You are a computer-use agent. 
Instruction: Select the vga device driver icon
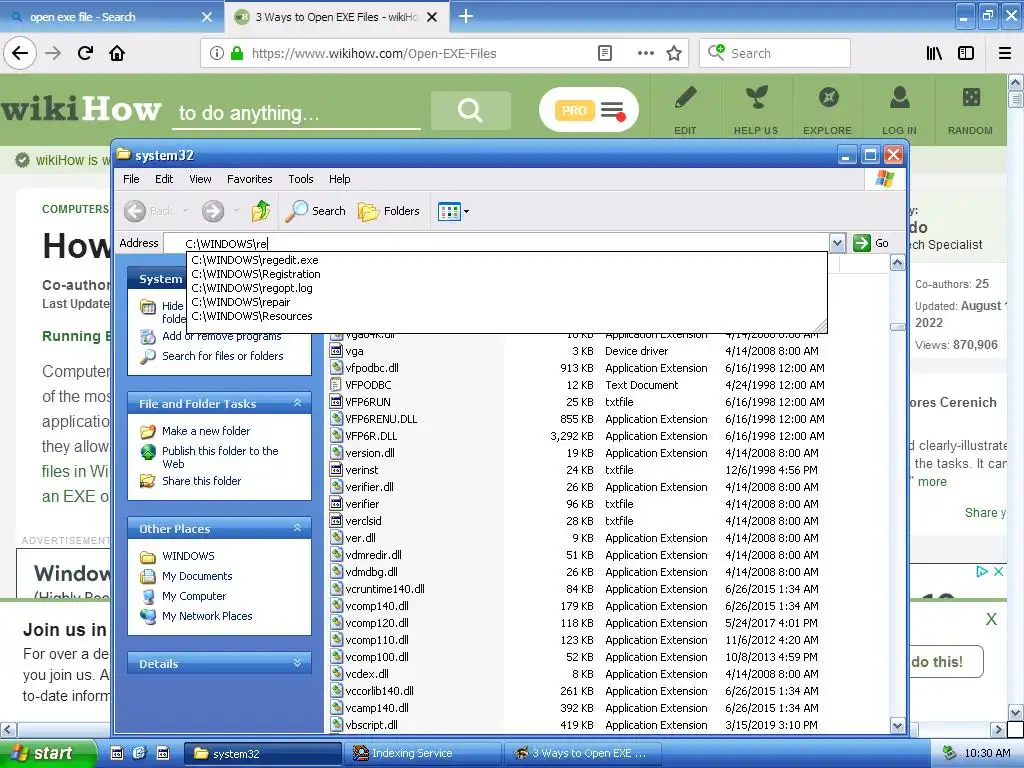click(336, 351)
